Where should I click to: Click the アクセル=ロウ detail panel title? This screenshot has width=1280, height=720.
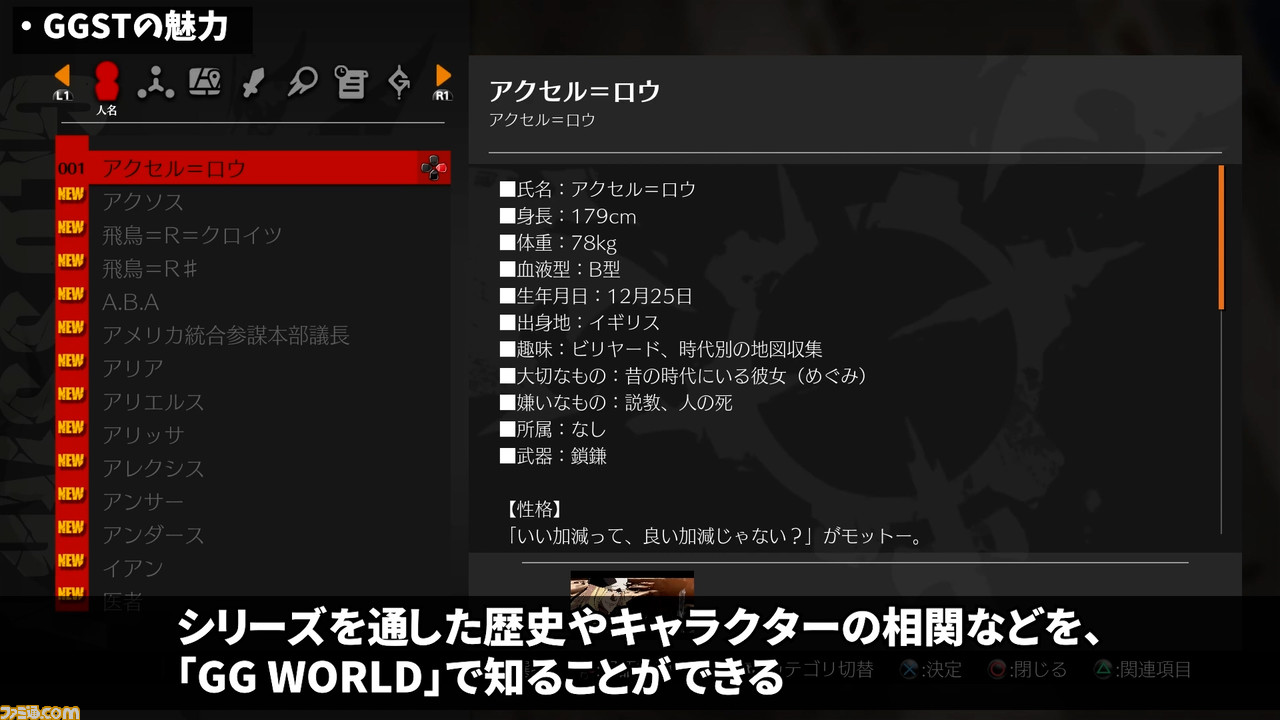coord(575,91)
